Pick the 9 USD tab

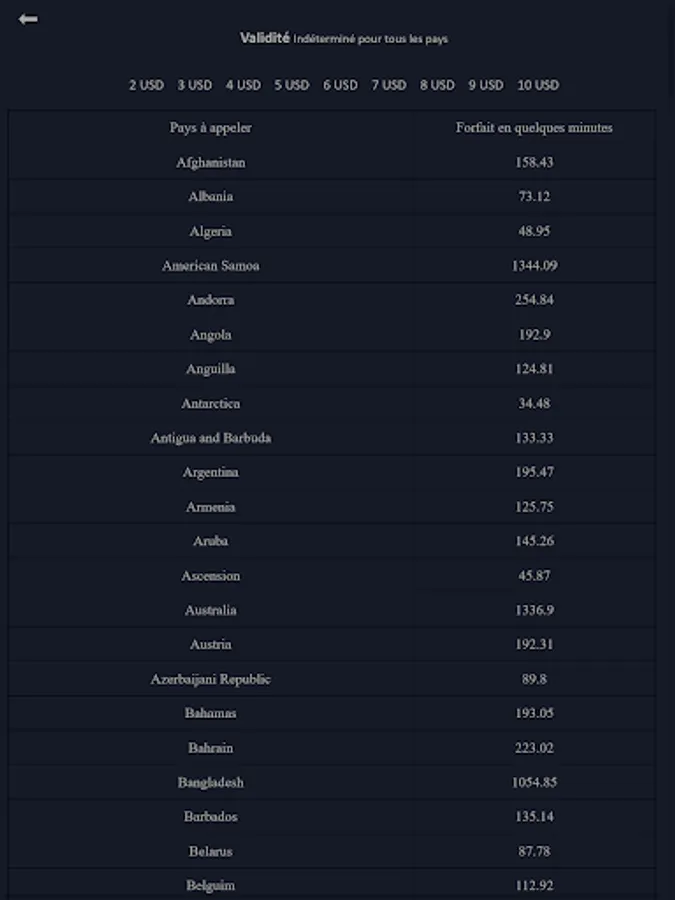pos(486,85)
